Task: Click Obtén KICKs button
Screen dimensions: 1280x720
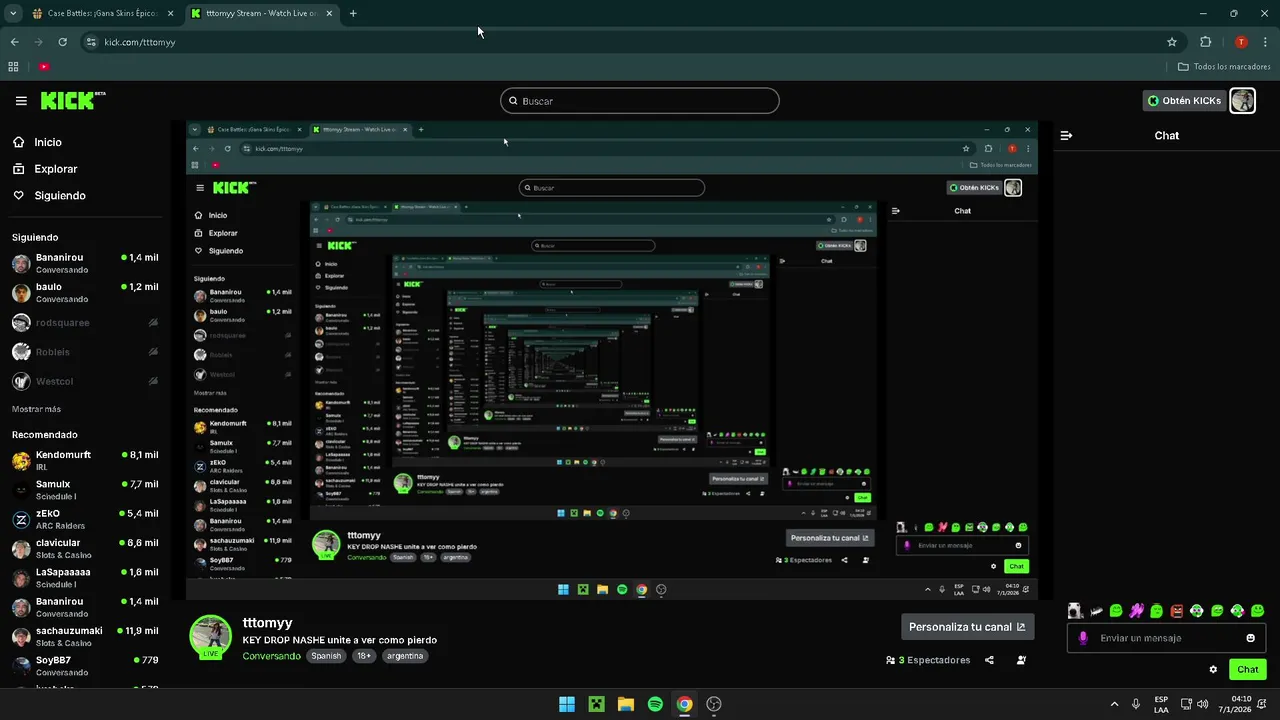Action: point(1184,101)
